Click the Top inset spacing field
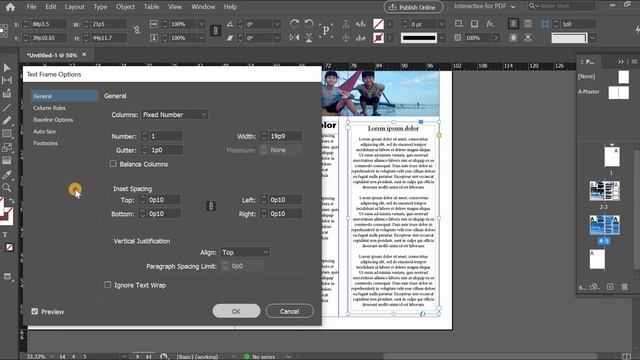The image size is (640, 360). [x=164, y=200]
